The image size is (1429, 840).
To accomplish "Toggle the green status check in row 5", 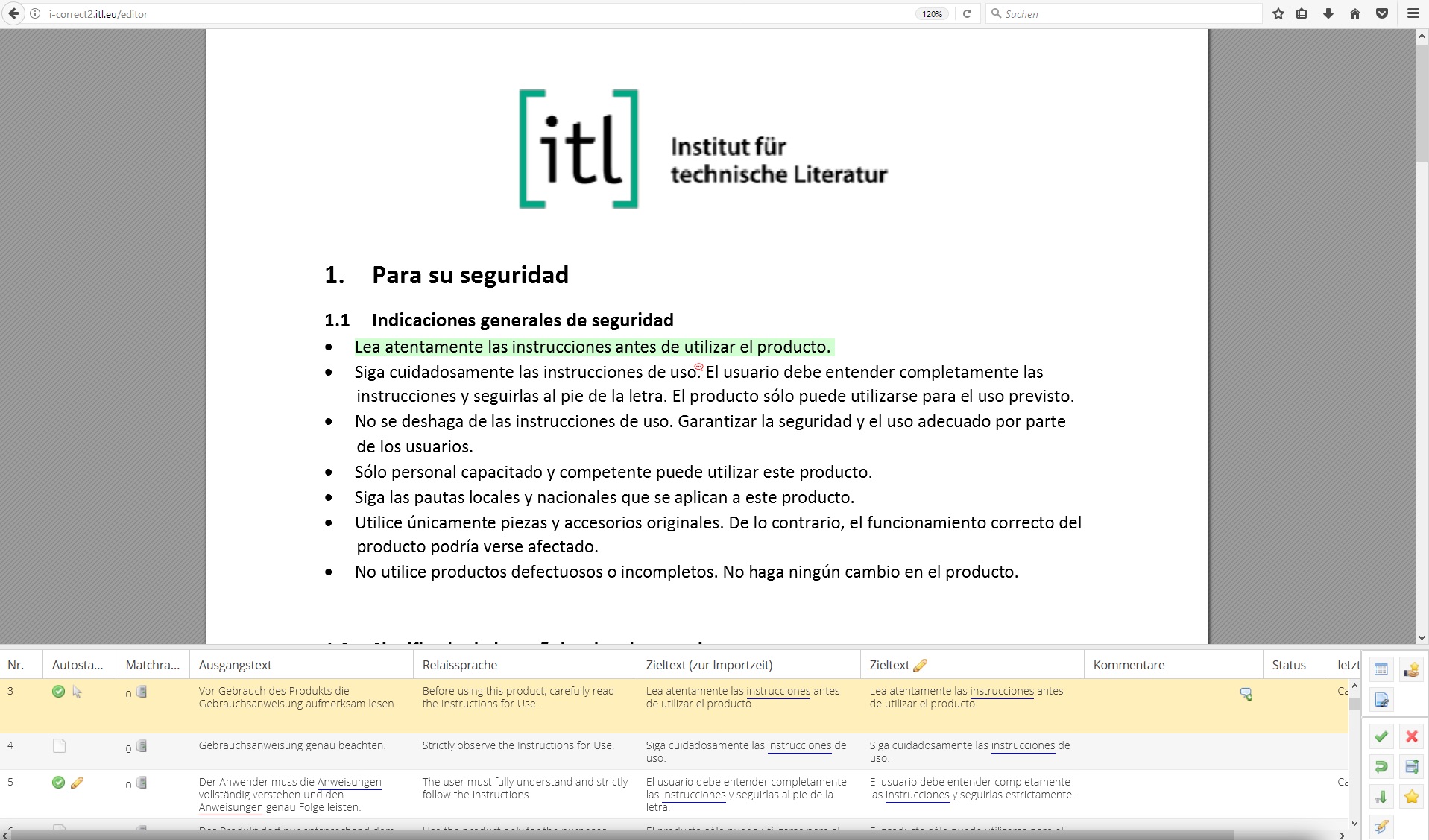I will click(x=58, y=783).
